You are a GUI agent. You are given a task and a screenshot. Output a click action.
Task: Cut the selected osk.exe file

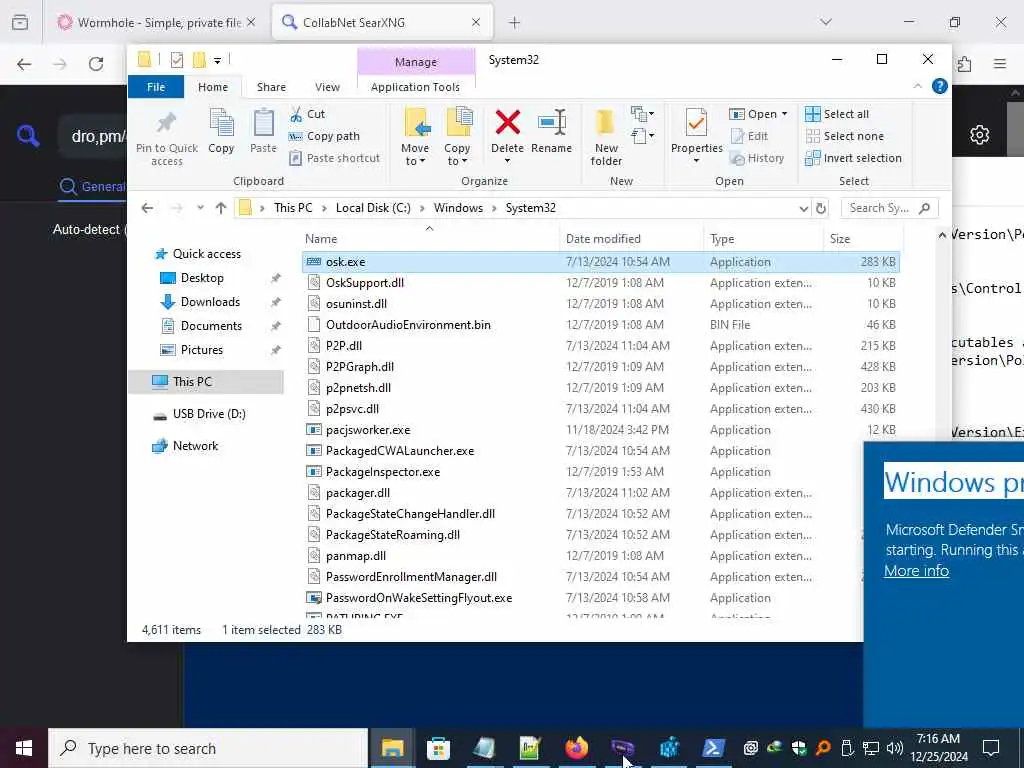pos(307,114)
